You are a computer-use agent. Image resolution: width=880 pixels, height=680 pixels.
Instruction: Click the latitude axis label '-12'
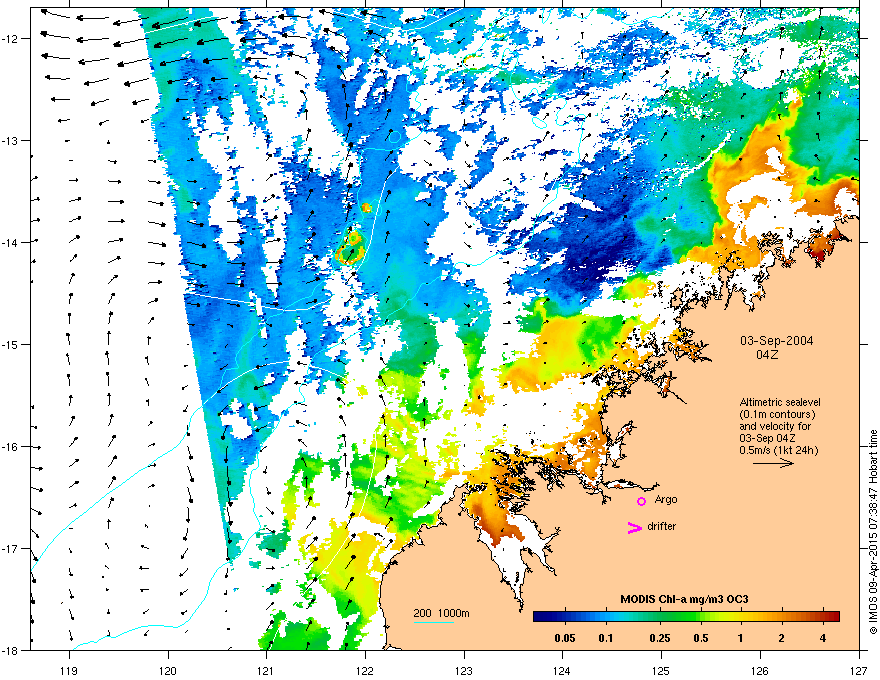point(10,38)
